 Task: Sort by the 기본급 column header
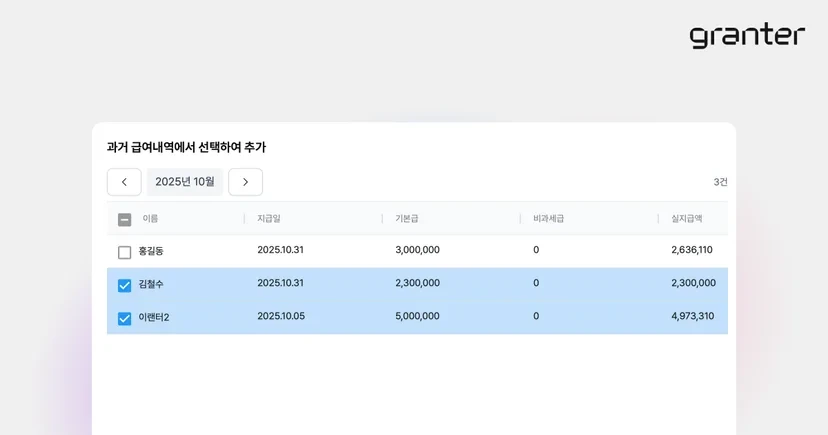click(x=407, y=219)
